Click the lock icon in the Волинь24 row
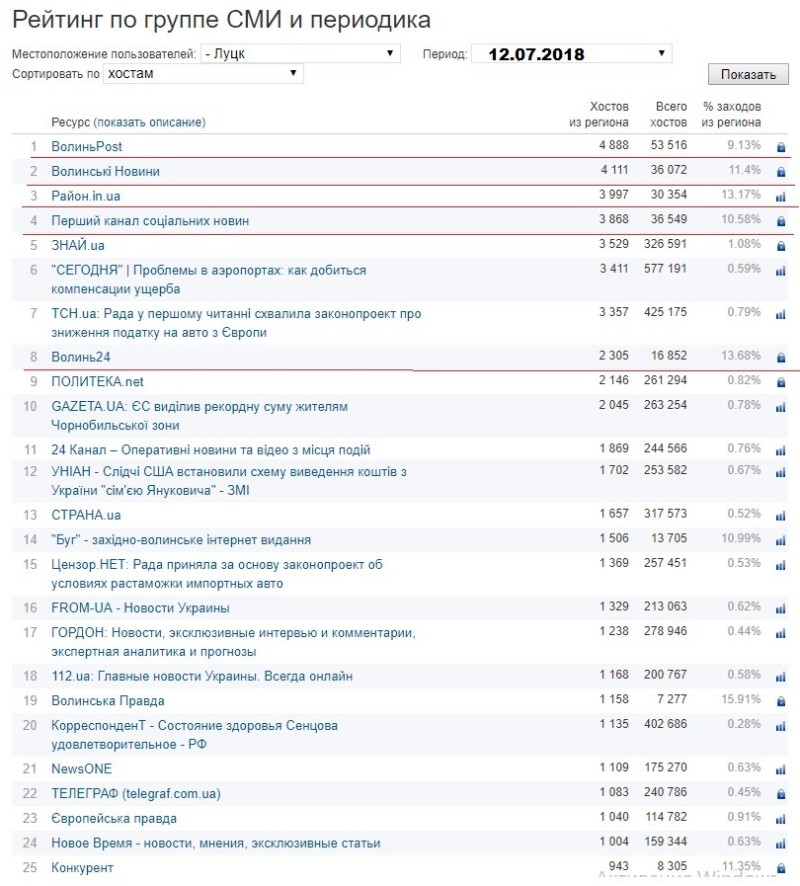This screenshot has height=886, width=800. [x=781, y=357]
